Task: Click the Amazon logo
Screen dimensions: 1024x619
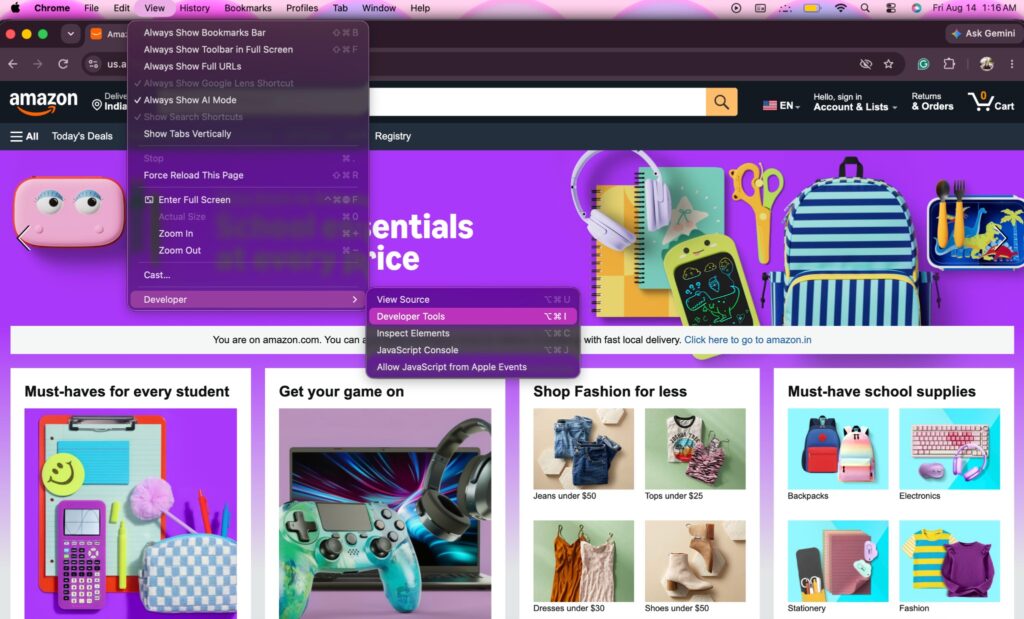Action: pos(43,103)
